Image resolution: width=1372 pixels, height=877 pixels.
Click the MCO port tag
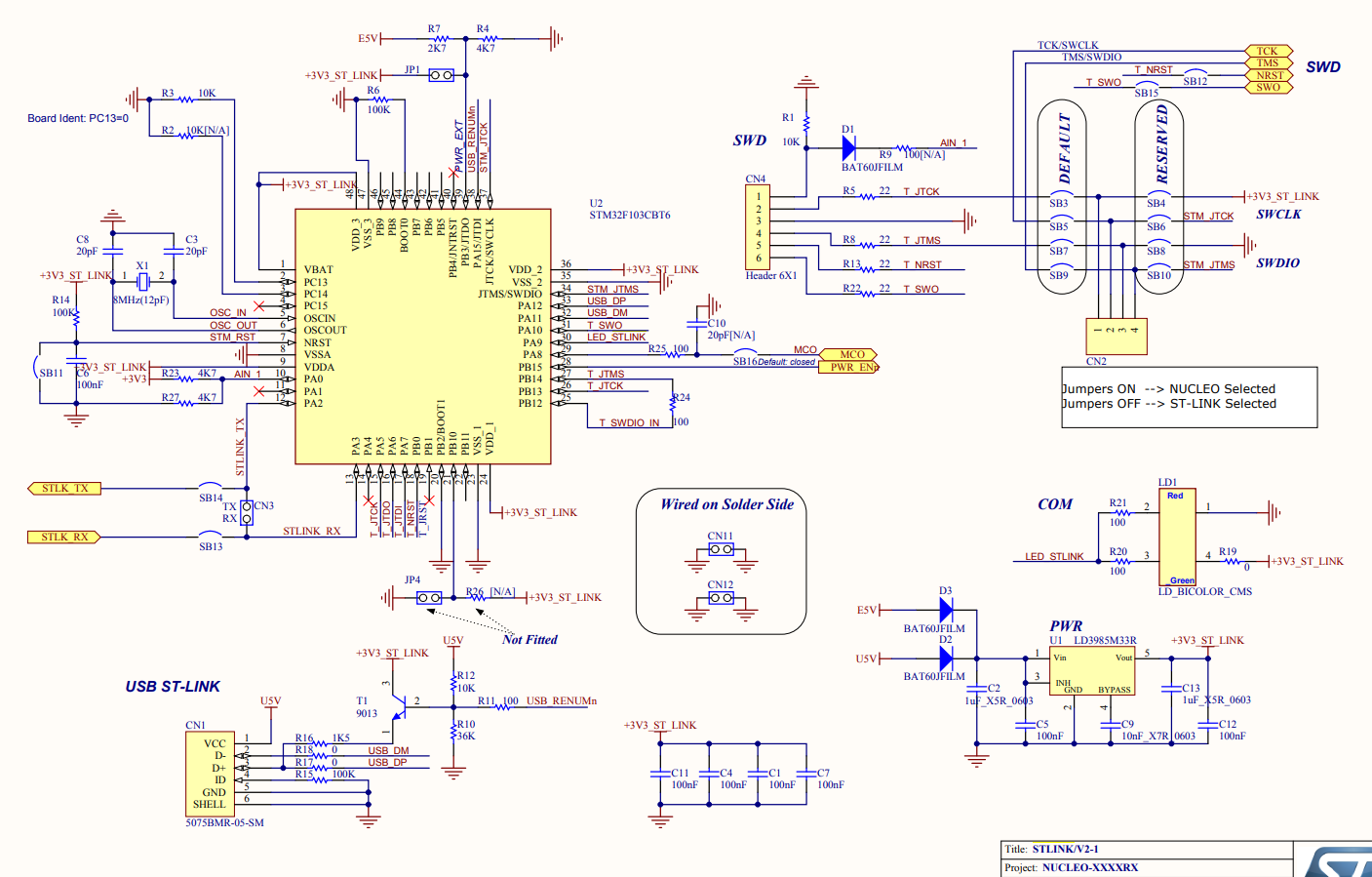[848, 354]
